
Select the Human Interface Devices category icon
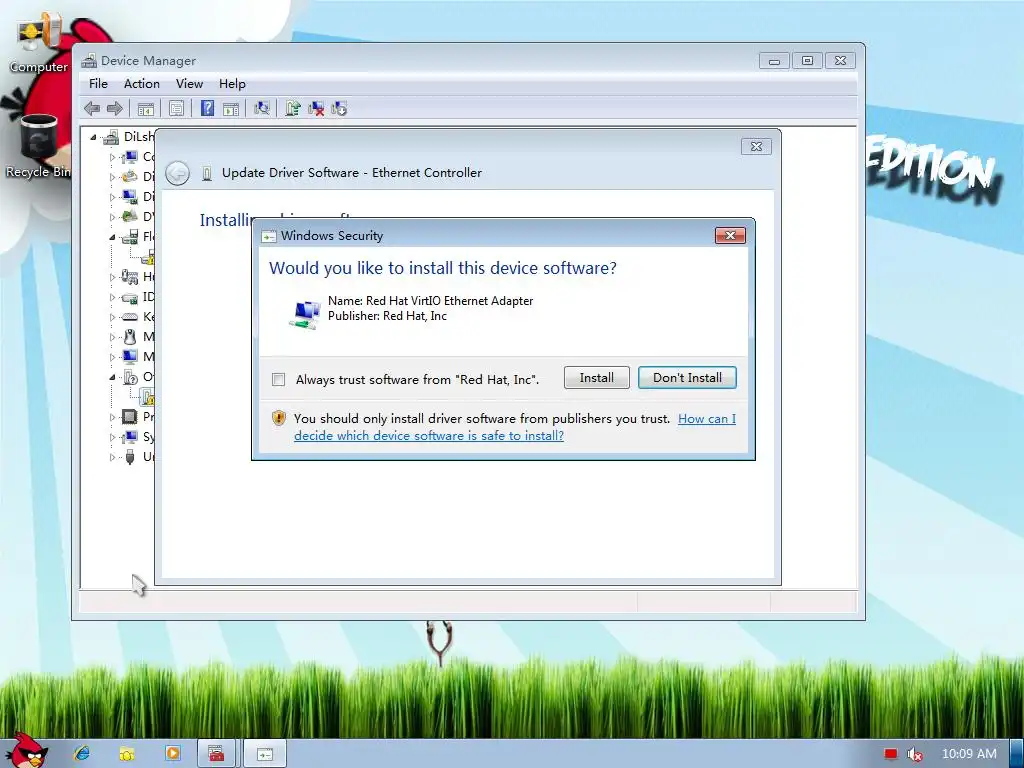[130, 276]
